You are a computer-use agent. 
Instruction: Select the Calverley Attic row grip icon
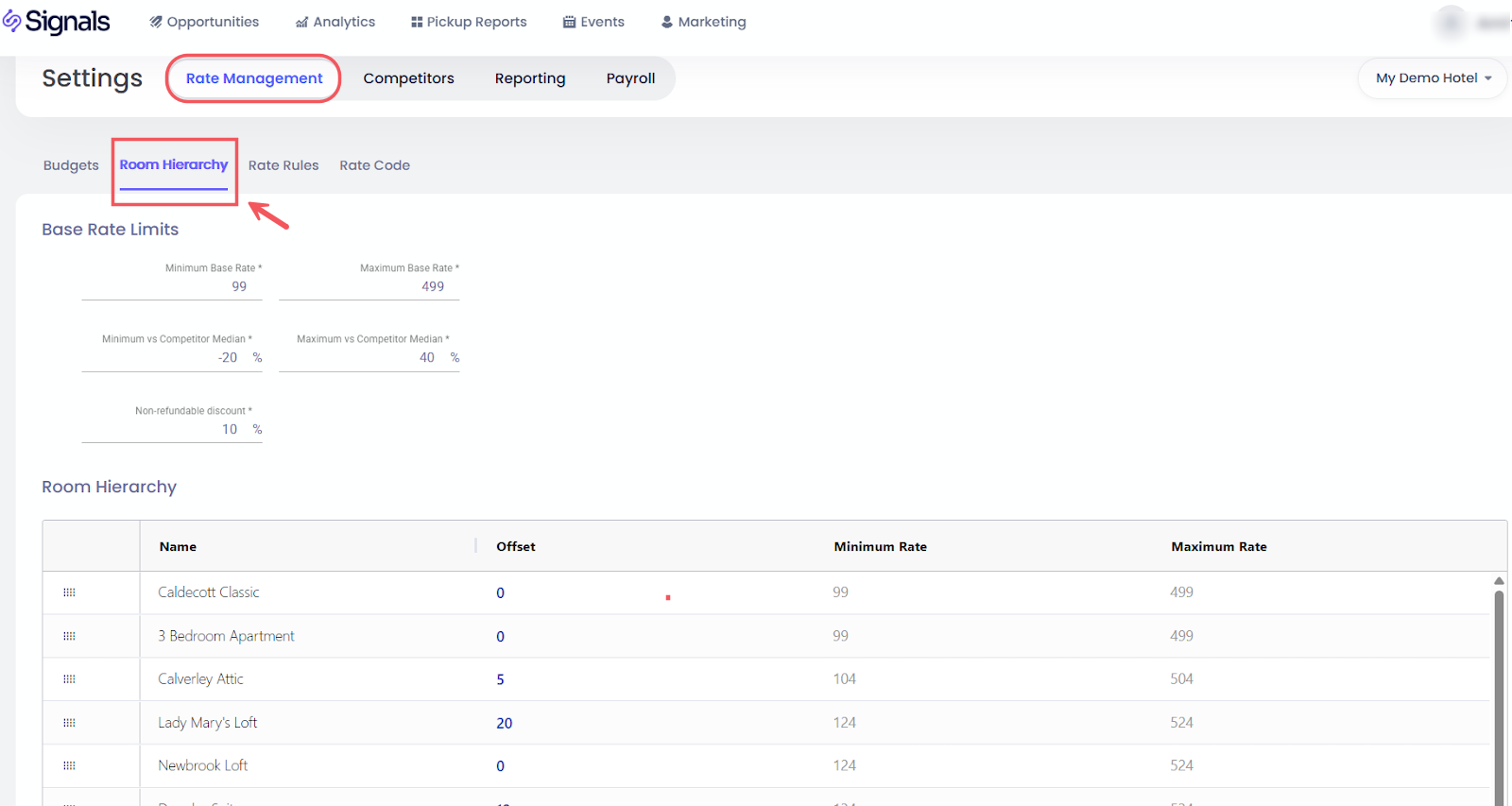69,679
